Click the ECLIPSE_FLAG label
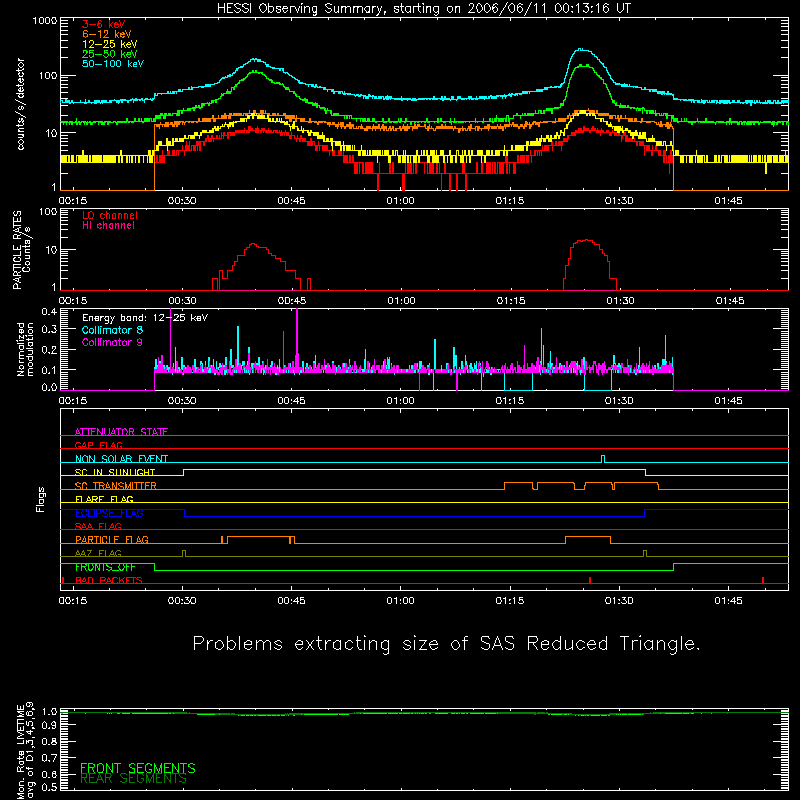 tap(109, 513)
